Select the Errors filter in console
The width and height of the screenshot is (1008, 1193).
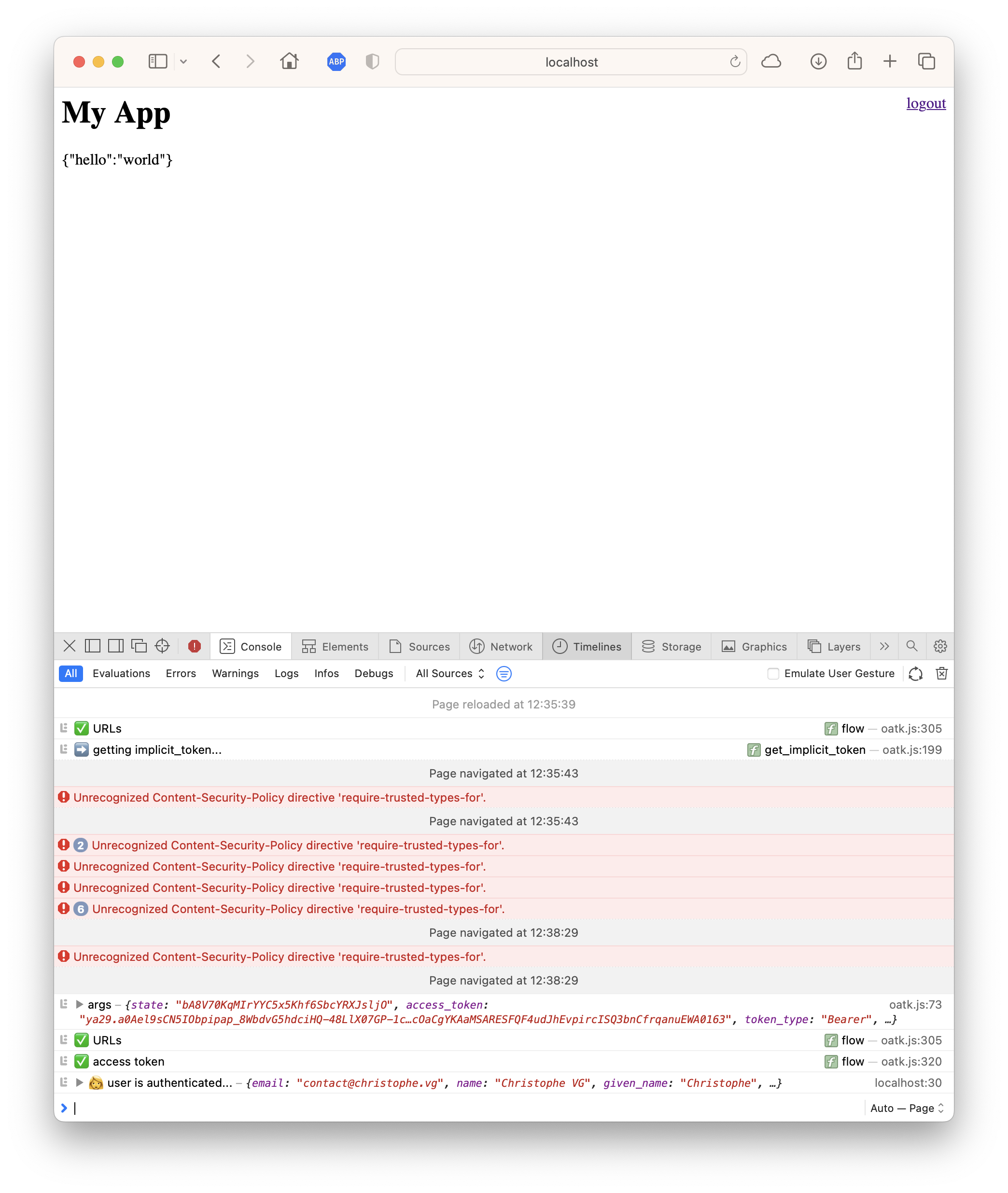click(x=181, y=673)
